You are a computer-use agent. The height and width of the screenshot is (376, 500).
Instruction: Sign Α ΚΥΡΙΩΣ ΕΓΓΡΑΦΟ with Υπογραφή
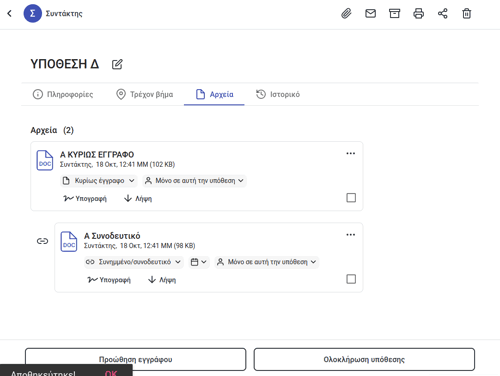click(x=85, y=199)
